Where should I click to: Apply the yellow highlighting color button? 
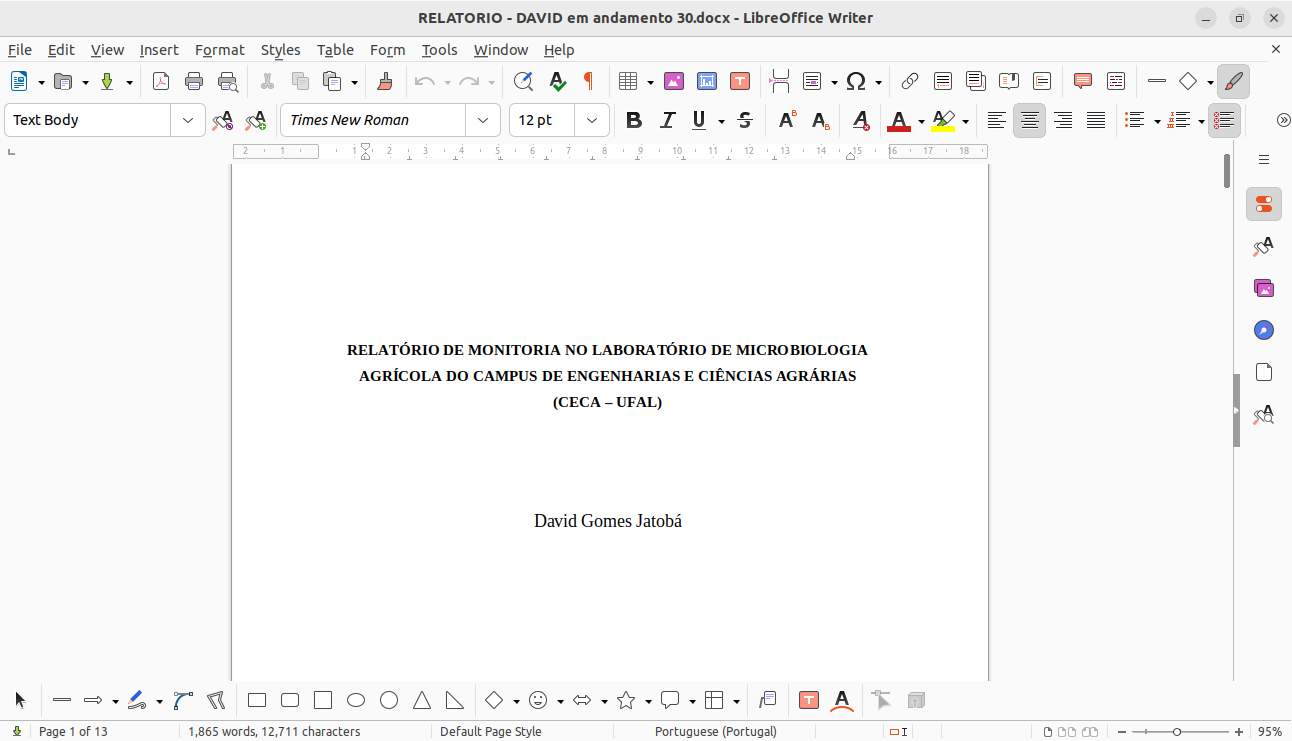point(943,121)
